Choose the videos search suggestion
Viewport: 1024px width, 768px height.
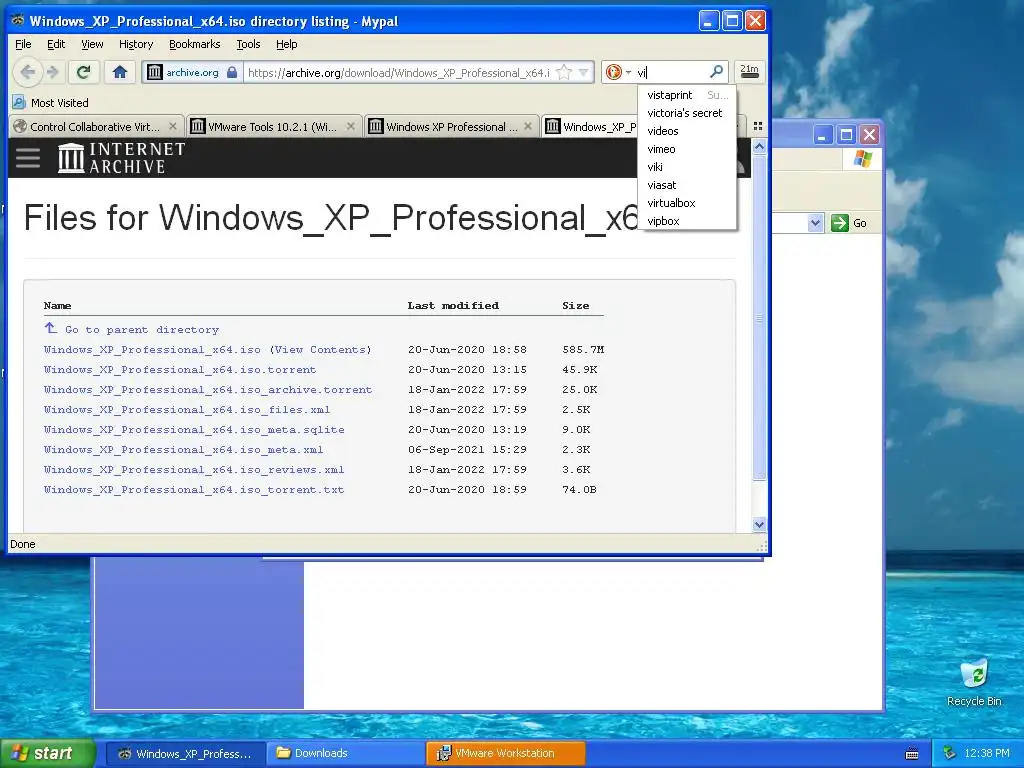click(687, 131)
